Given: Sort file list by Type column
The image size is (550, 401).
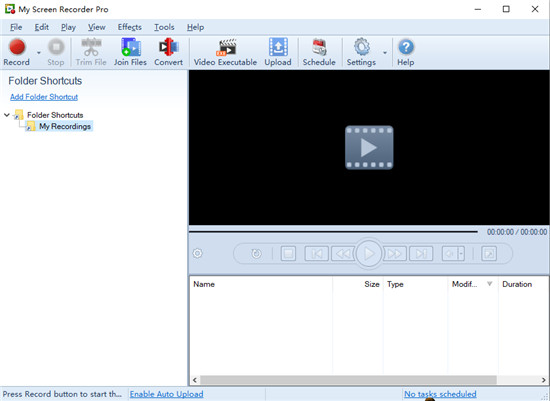Looking at the screenshot, I should tap(416, 284).
